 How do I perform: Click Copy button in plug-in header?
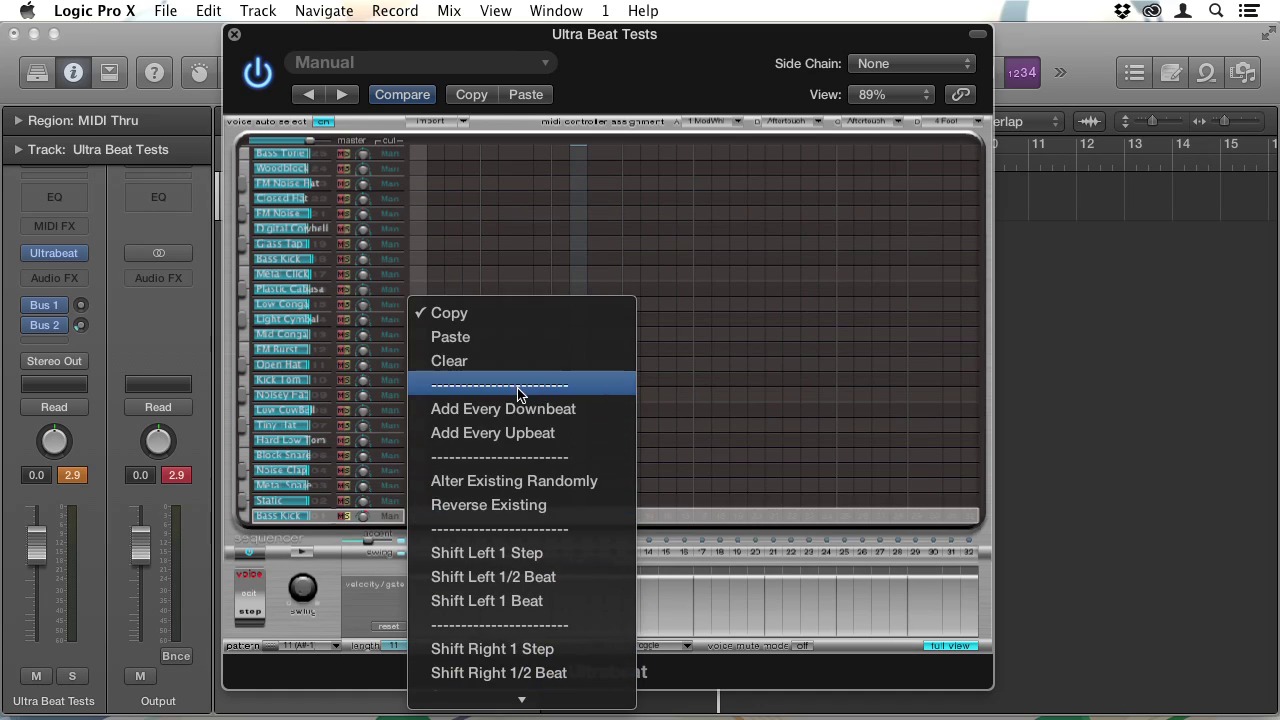click(x=472, y=94)
